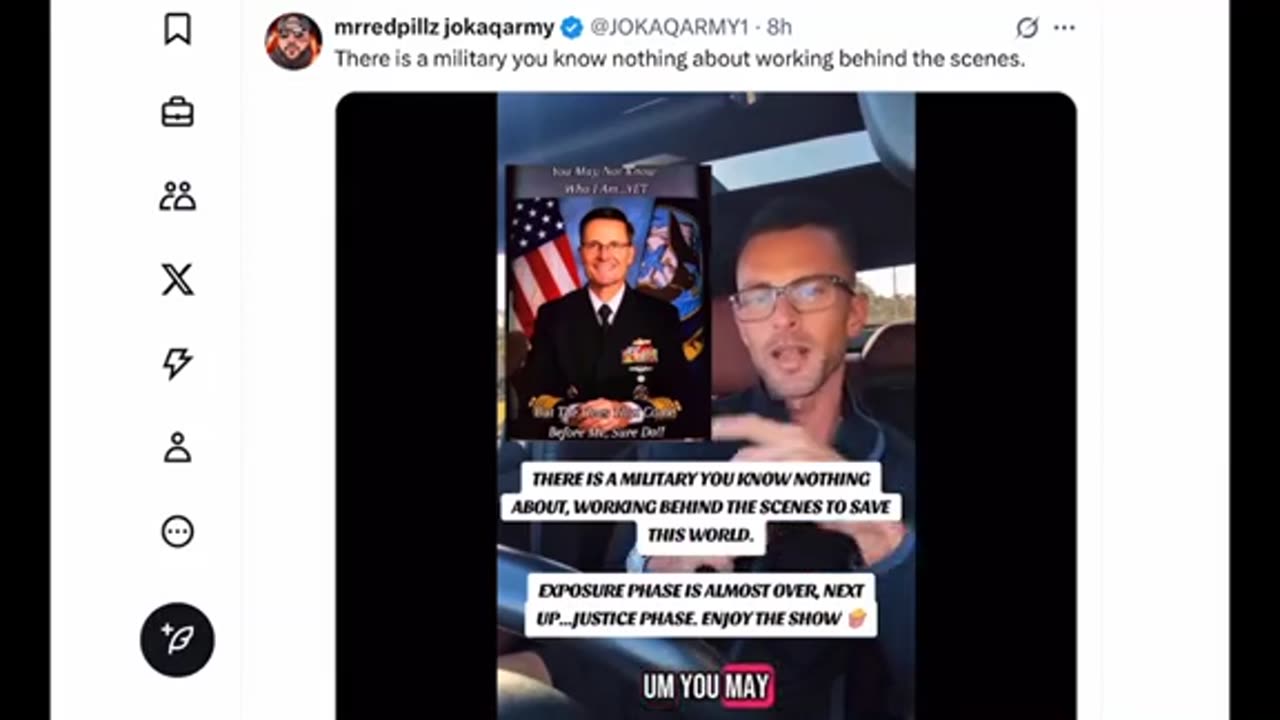Open the lightning bolt Verified Orgs icon

pyautogui.click(x=177, y=363)
